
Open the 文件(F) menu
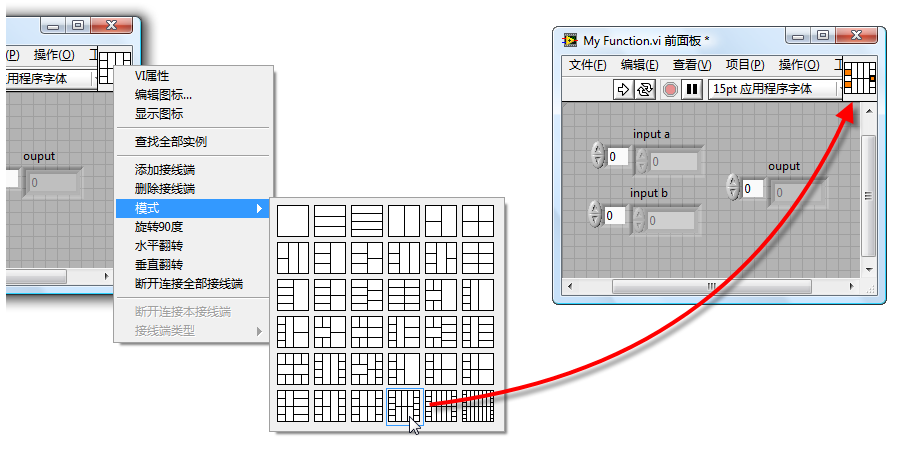587,65
